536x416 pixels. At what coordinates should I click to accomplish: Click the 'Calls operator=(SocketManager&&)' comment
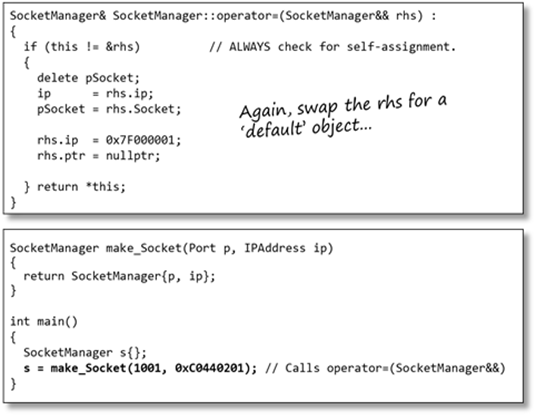click(x=385, y=368)
